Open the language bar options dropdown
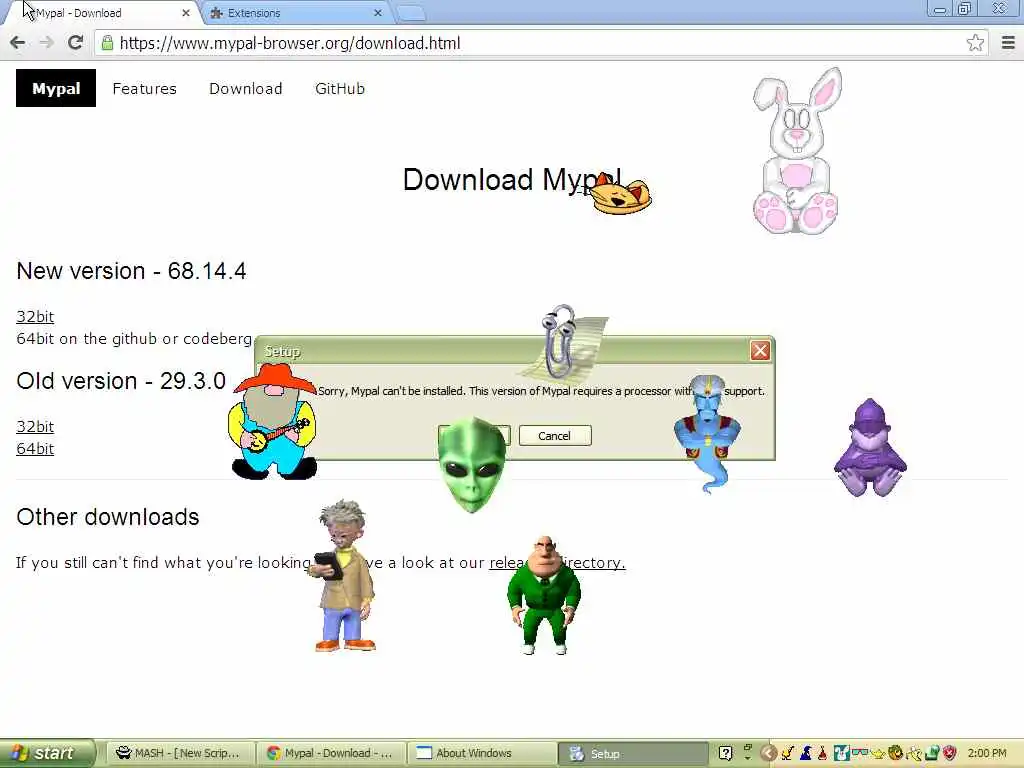Image resolution: width=1024 pixels, height=768 pixels. 748,758
